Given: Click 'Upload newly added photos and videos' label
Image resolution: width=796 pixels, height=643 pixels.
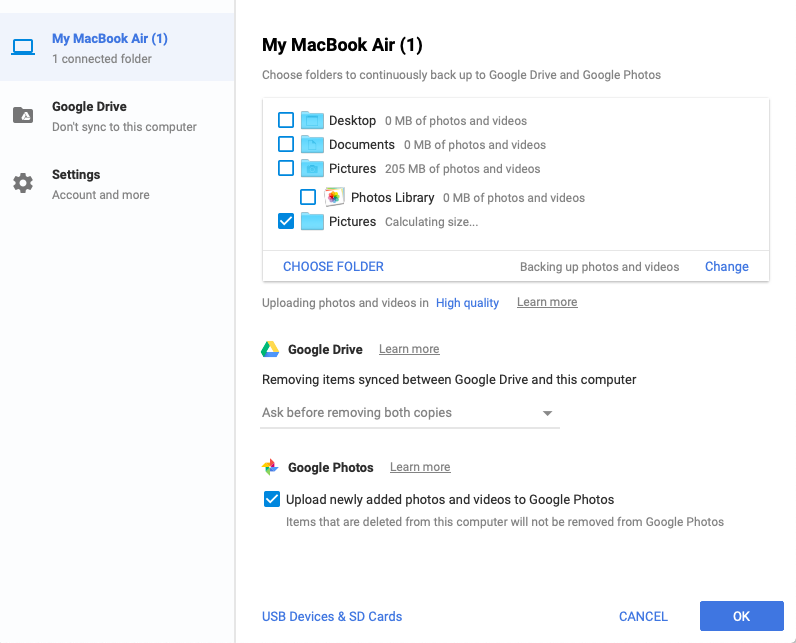Looking at the screenshot, I should 450,499.
